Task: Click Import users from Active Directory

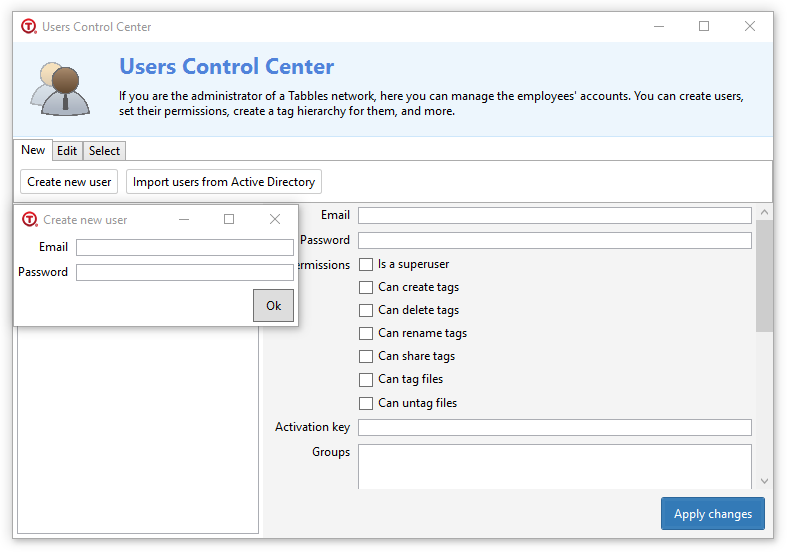Action: 224,182
